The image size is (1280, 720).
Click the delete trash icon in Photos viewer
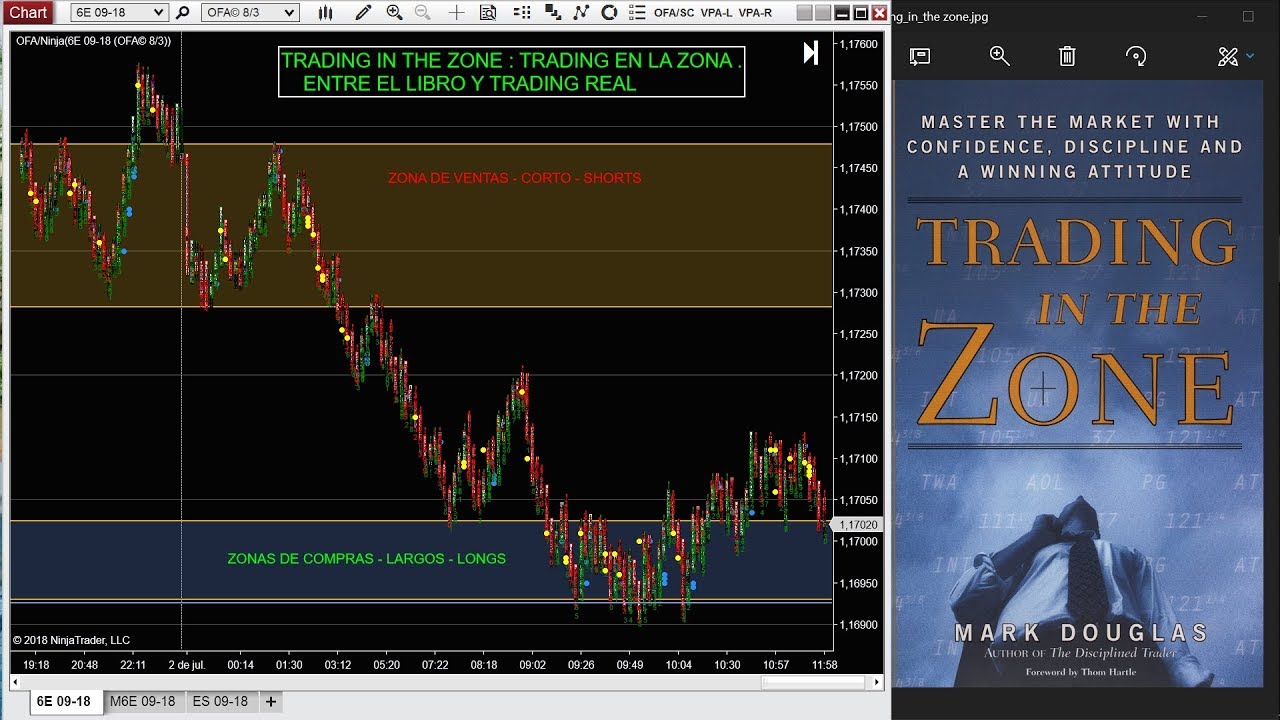point(1067,56)
